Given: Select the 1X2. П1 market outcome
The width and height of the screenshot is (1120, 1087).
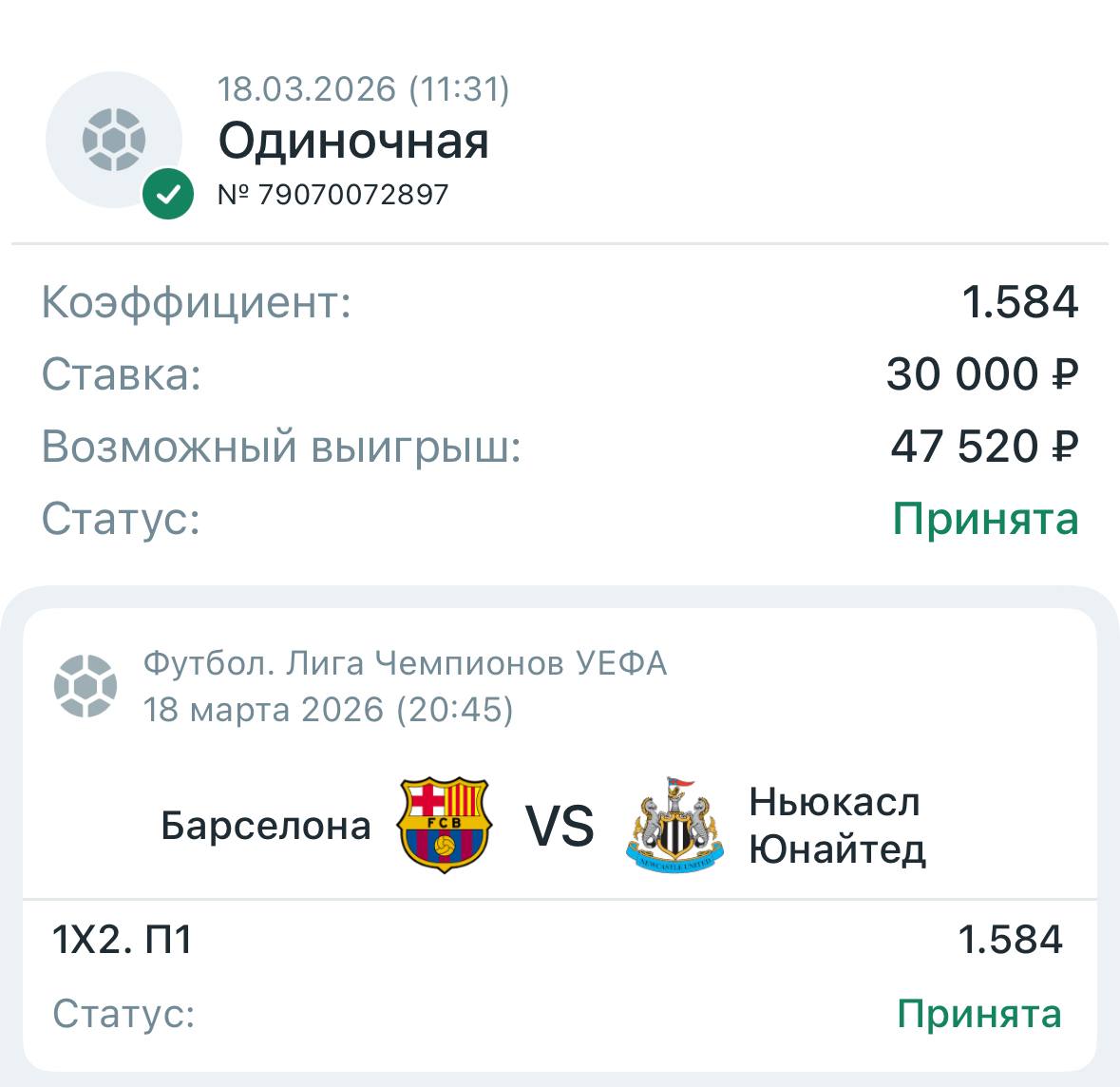Looking at the screenshot, I should pyautogui.click(x=123, y=940).
